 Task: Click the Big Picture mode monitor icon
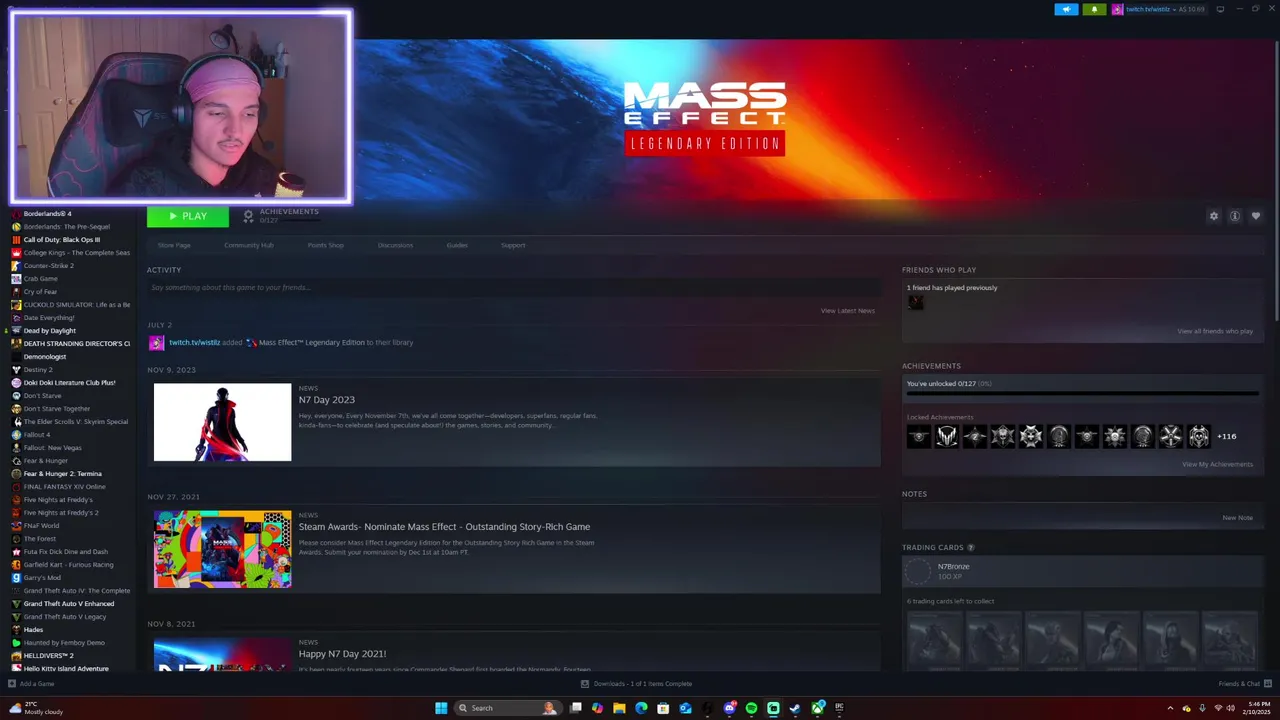point(1220,9)
